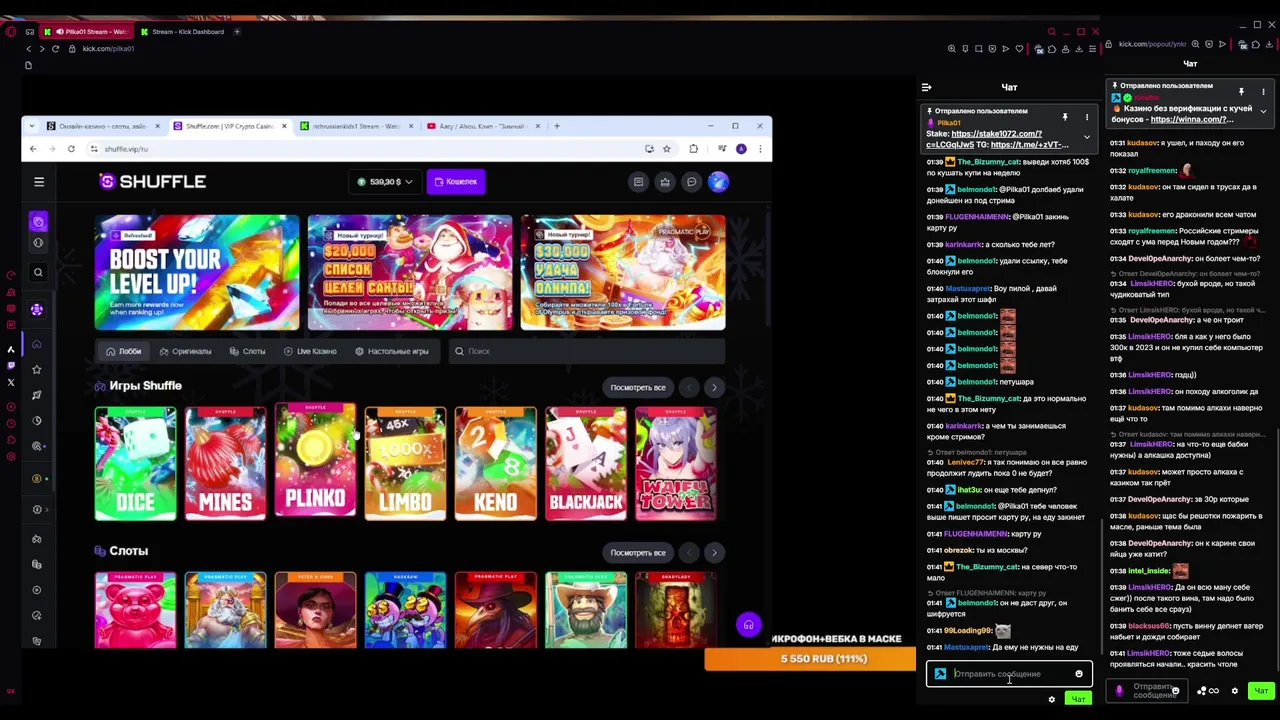Select the Лобби tab
The image size is (1280, 720).
click(x=124, y=351)
